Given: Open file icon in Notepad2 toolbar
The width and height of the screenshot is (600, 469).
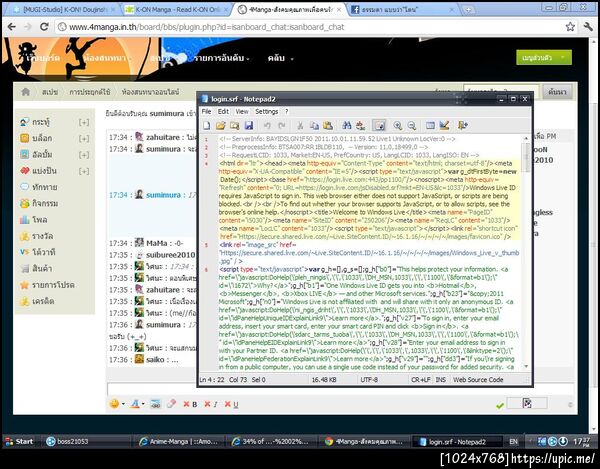Looking at the screenshot, I should coord(220,125).
